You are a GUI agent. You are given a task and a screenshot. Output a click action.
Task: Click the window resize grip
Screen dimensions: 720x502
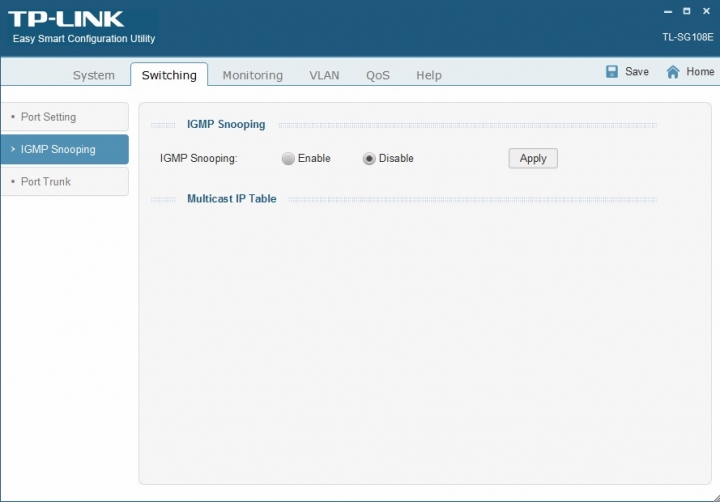[716, 498]
